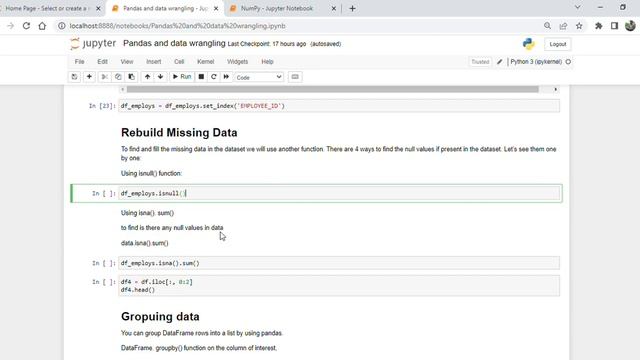
Task: Run the selected cell
Action: [182, 77]
